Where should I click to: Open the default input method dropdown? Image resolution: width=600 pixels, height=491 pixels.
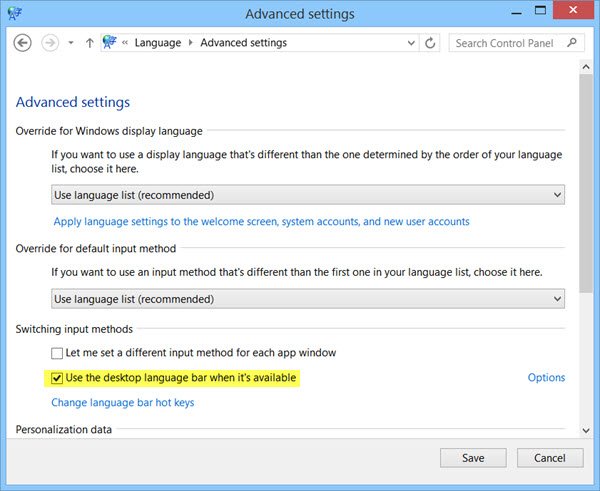click(x=308, y=298)
